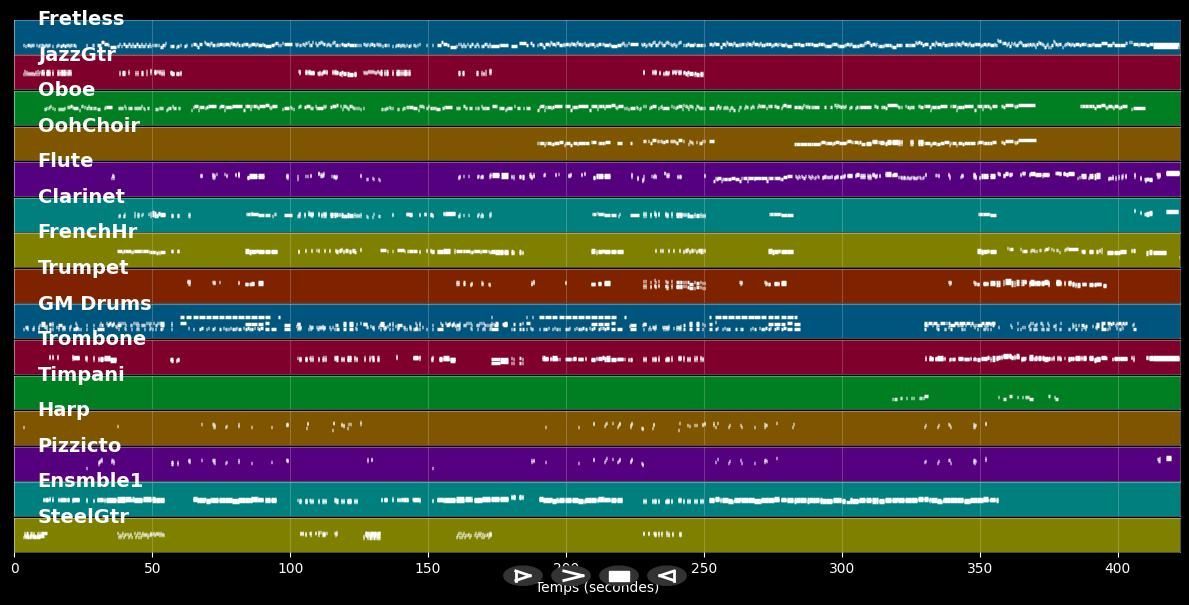
Task: Select the FrenchHr track label
Action: tap(87, 232)
